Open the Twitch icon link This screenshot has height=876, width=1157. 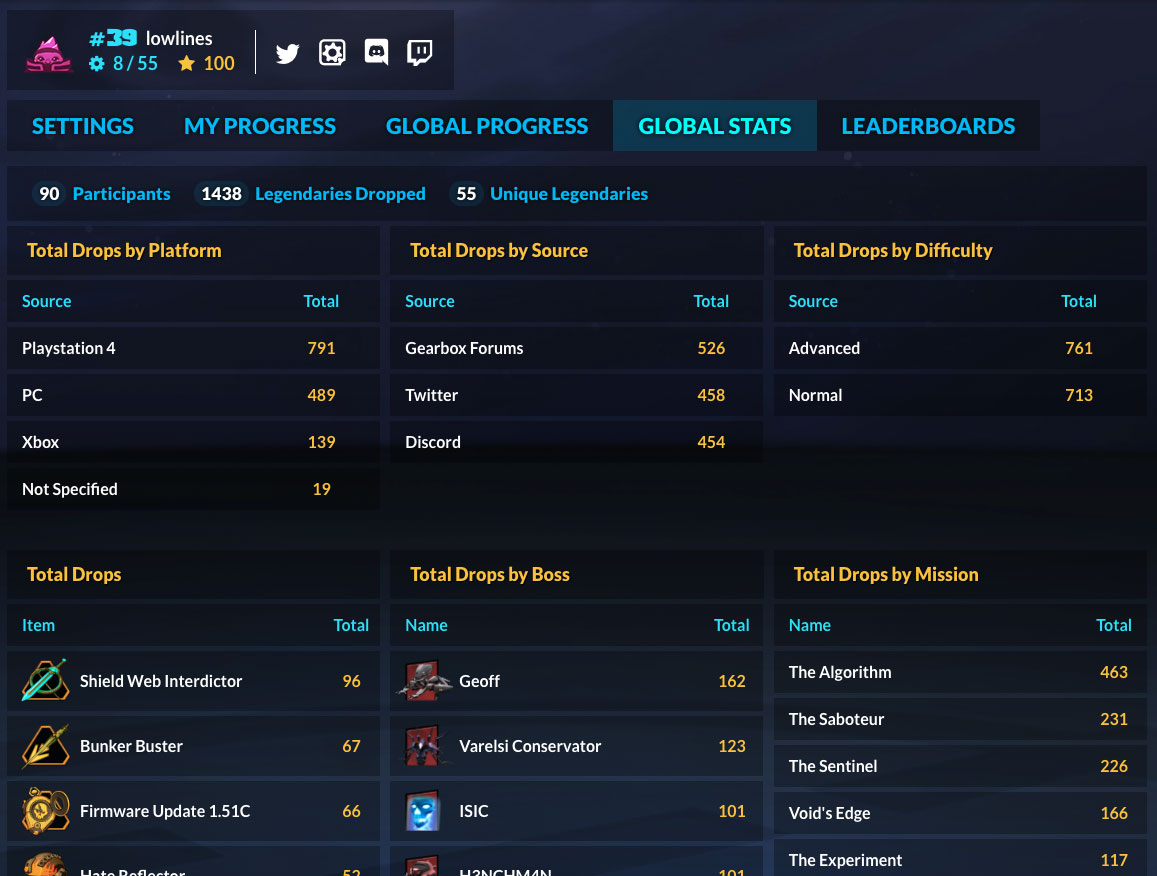point(420,53)
